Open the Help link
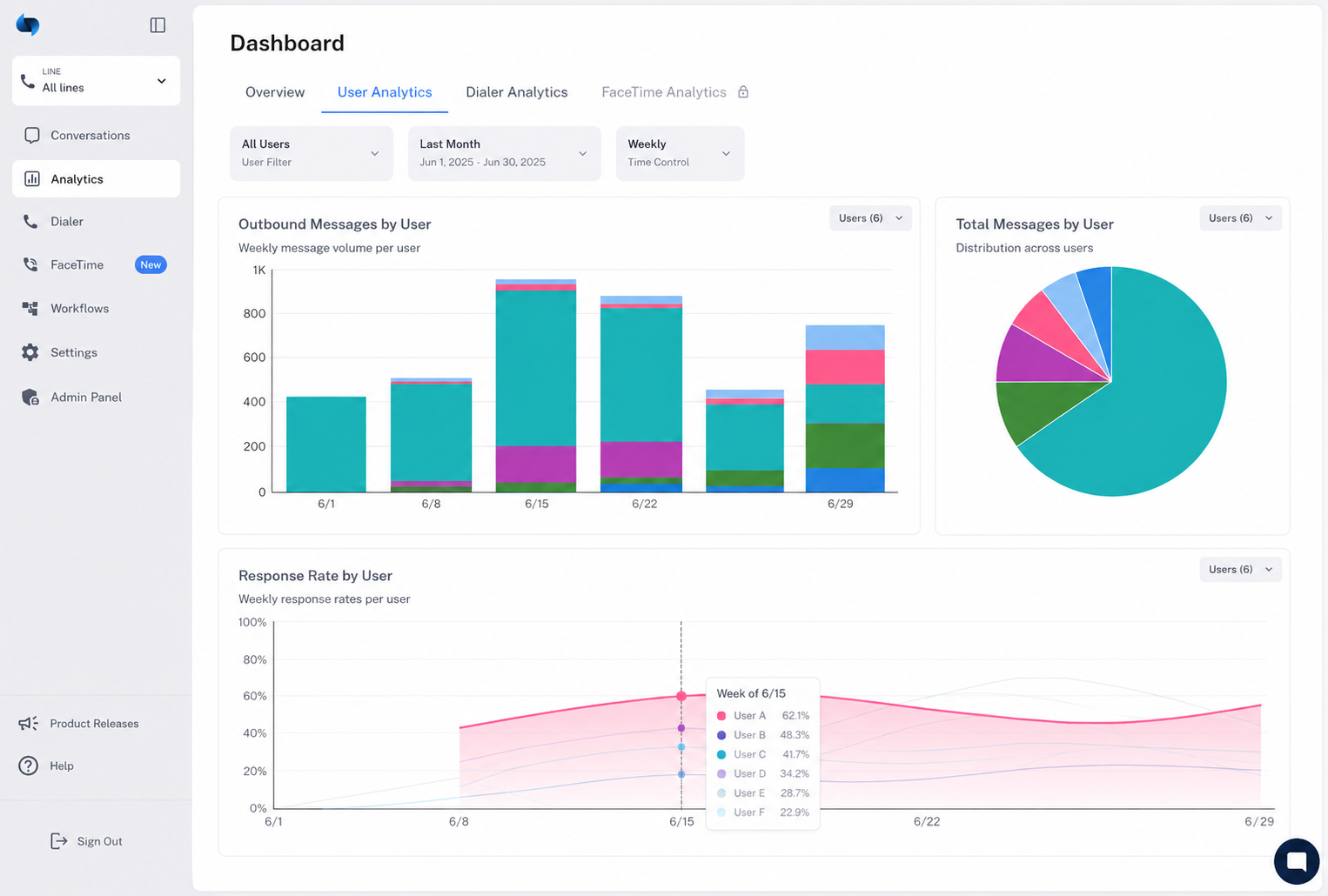The height and width of the screenshot is (896, 1328). click(61, 766)
